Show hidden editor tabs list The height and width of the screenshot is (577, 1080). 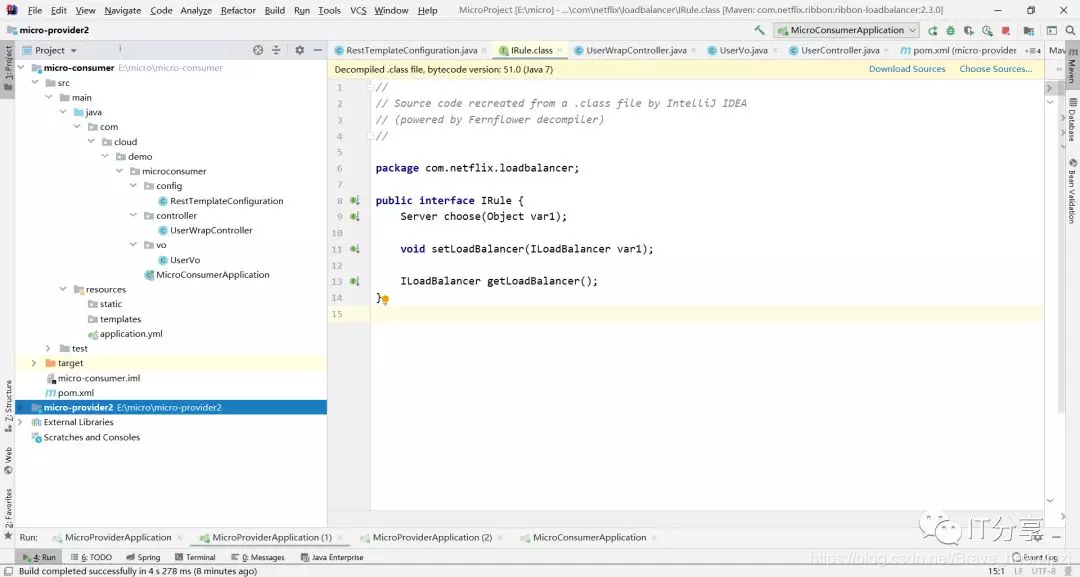click(1033, 50)
